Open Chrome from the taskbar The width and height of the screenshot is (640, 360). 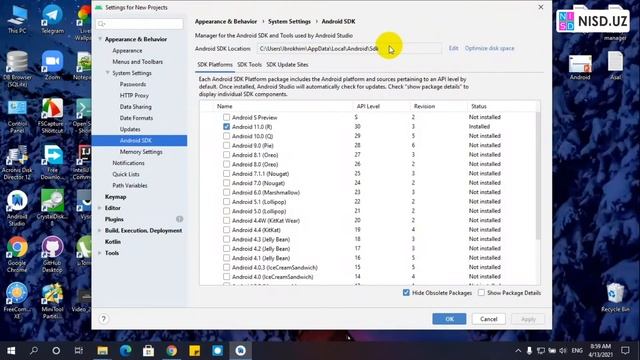[171, 351]
